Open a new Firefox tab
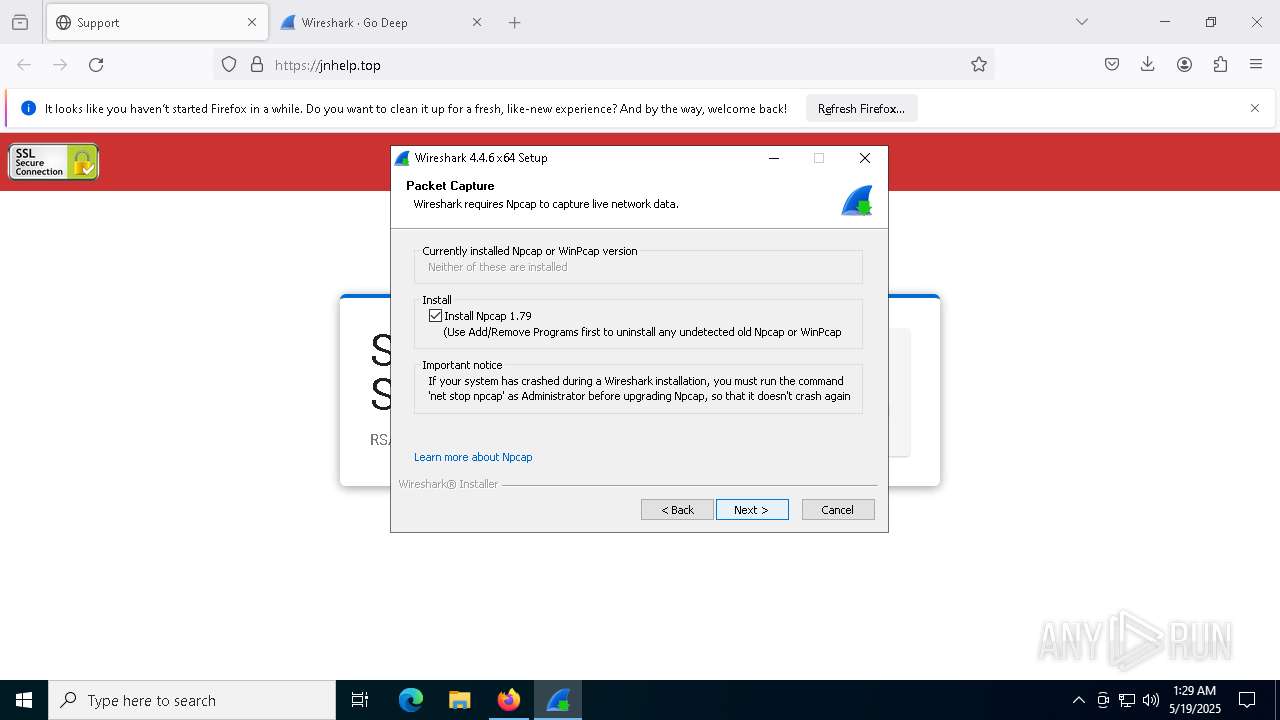Image resolution: width=1280 pixels, height=720 pixels. tap(515, 22)
